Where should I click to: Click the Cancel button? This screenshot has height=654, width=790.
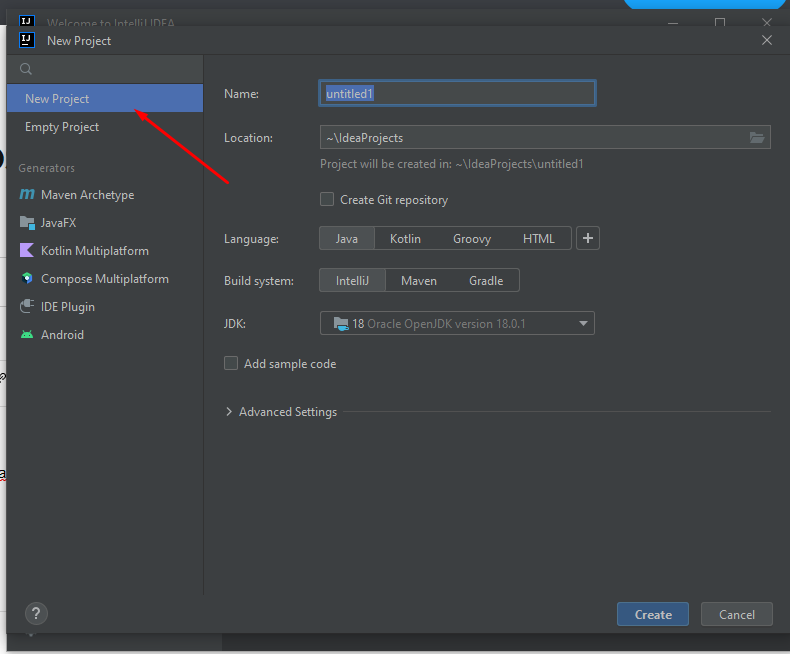(x=737, y=614)
